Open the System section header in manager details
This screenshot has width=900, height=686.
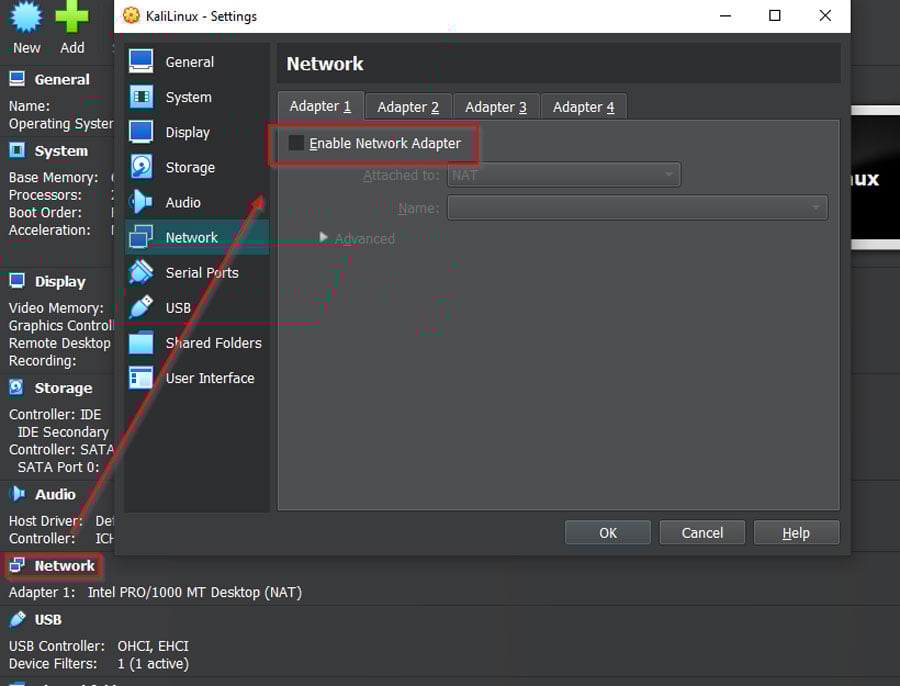point(61,151)
